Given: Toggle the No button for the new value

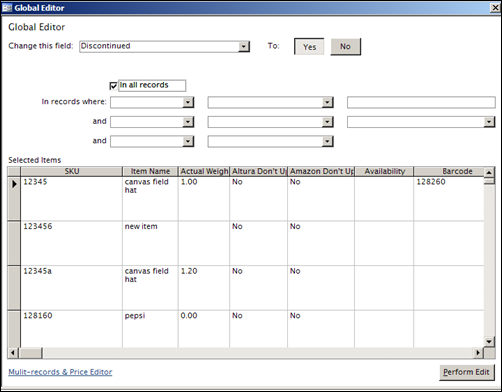Looking at the screenshot, I should (345, 47).
